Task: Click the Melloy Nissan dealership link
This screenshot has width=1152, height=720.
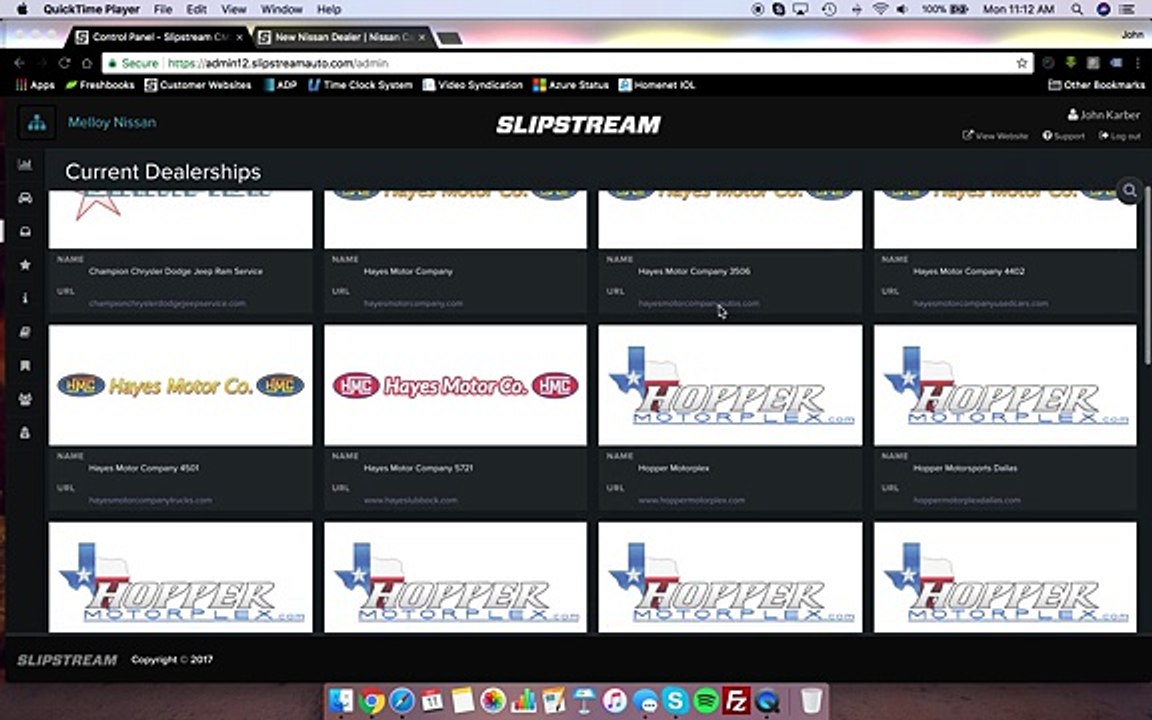Action: (x=112, y=123)
